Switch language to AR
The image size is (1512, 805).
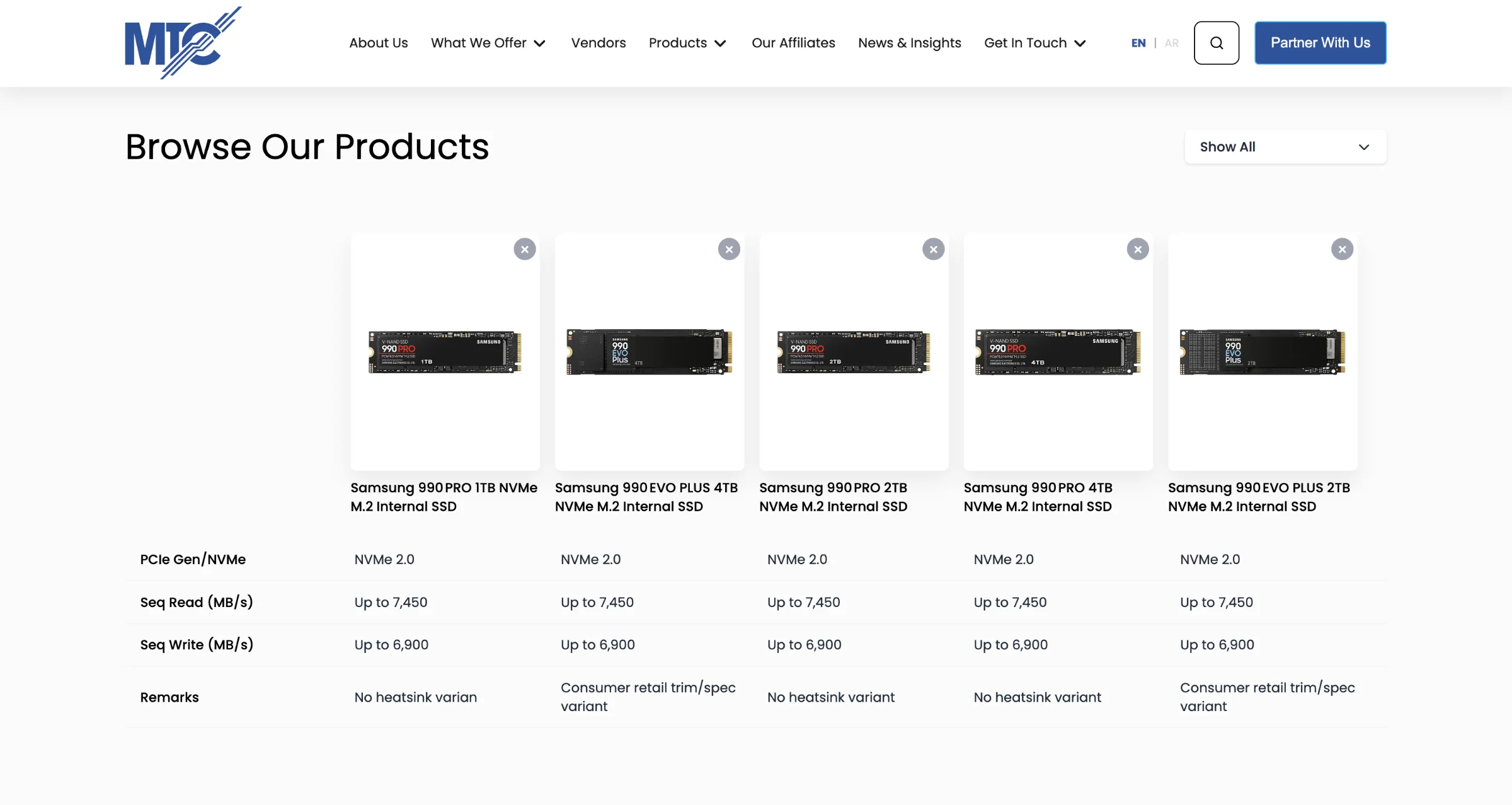(1172, 43)
